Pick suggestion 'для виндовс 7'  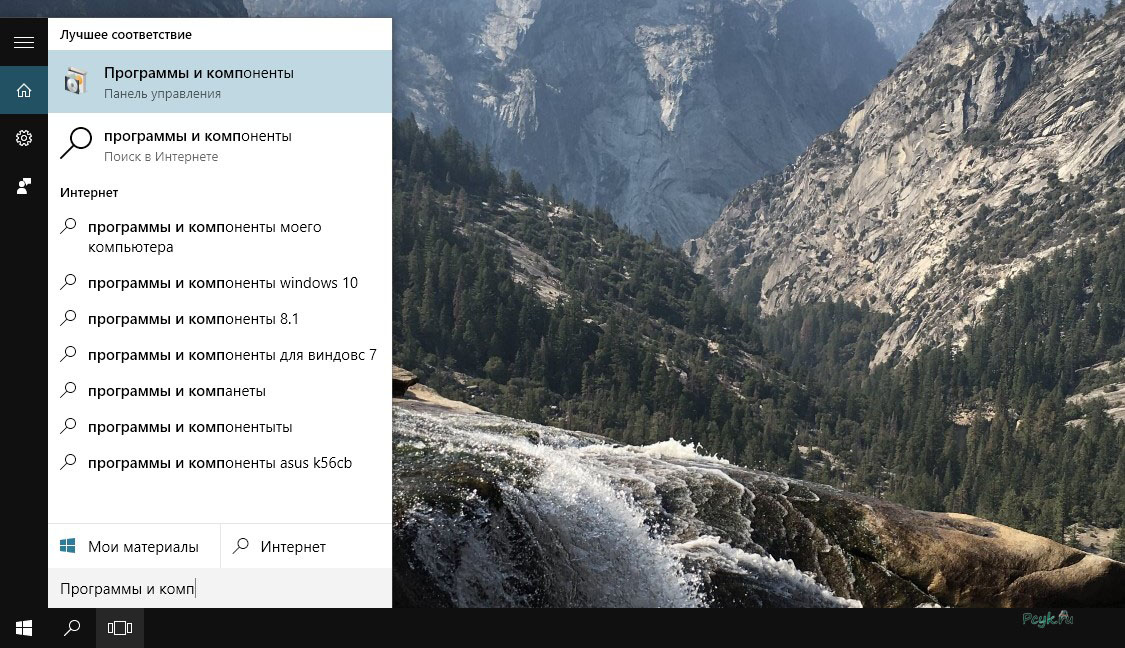[x=220, y=354]
